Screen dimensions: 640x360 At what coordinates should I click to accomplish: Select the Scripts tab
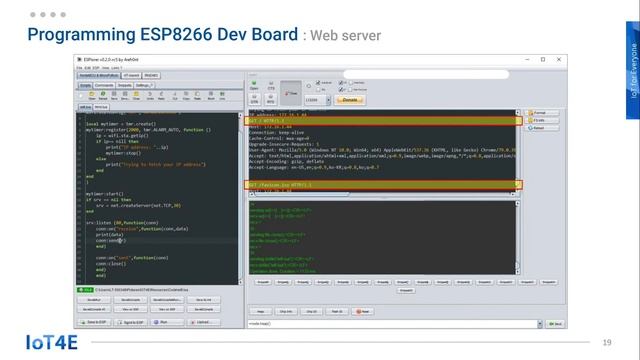[x=85, y=85]
